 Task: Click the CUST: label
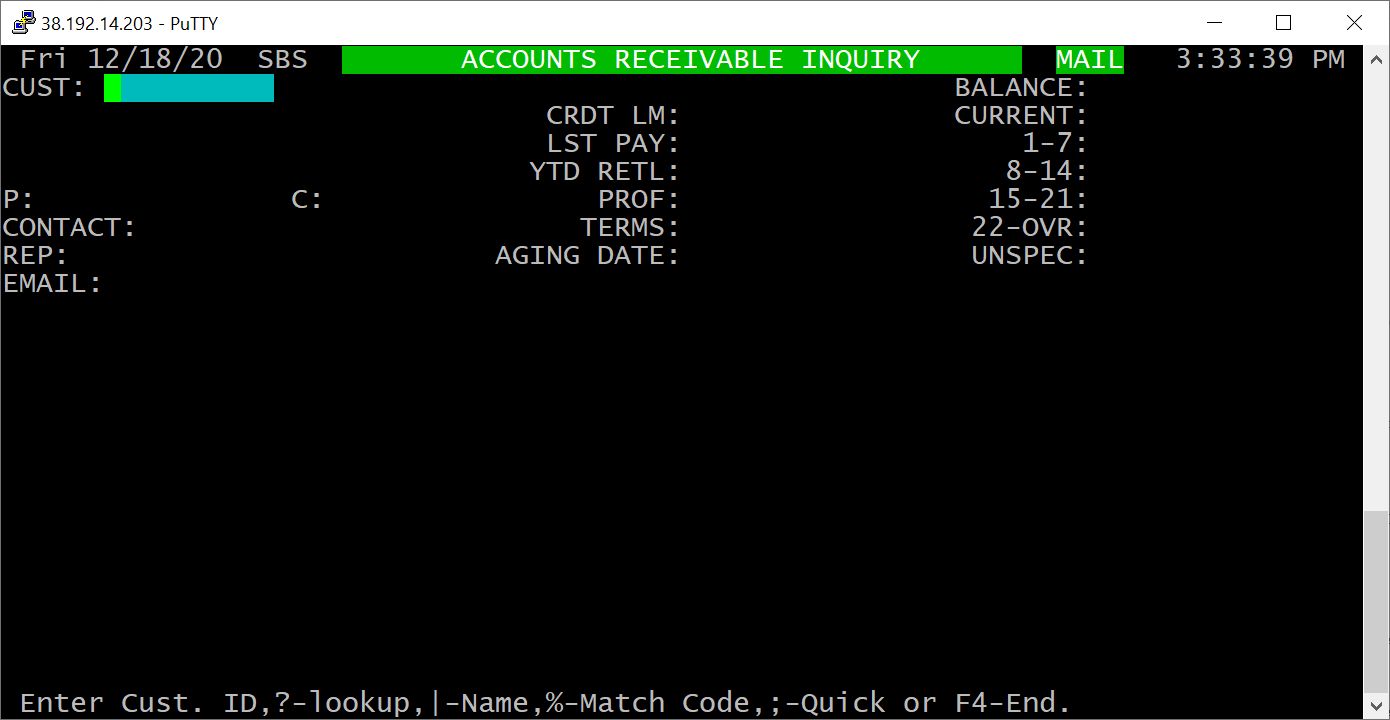[x=44, y=88]
